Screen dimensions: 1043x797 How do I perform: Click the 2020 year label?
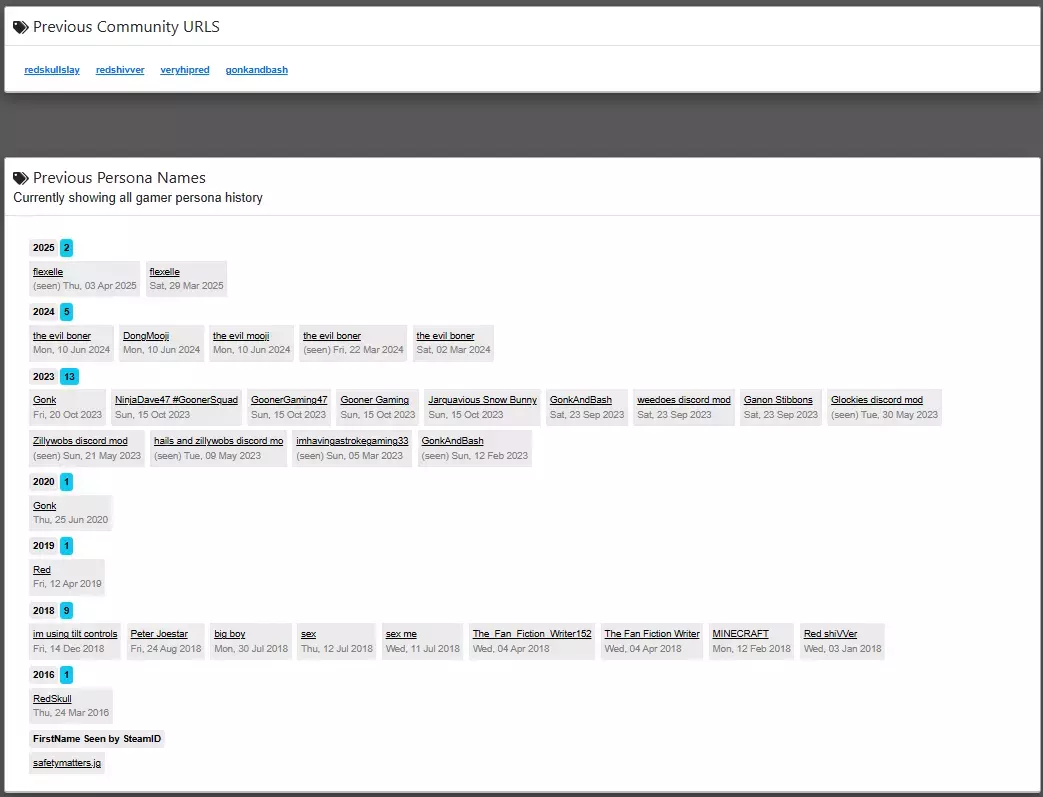click(x=44, y=482)
